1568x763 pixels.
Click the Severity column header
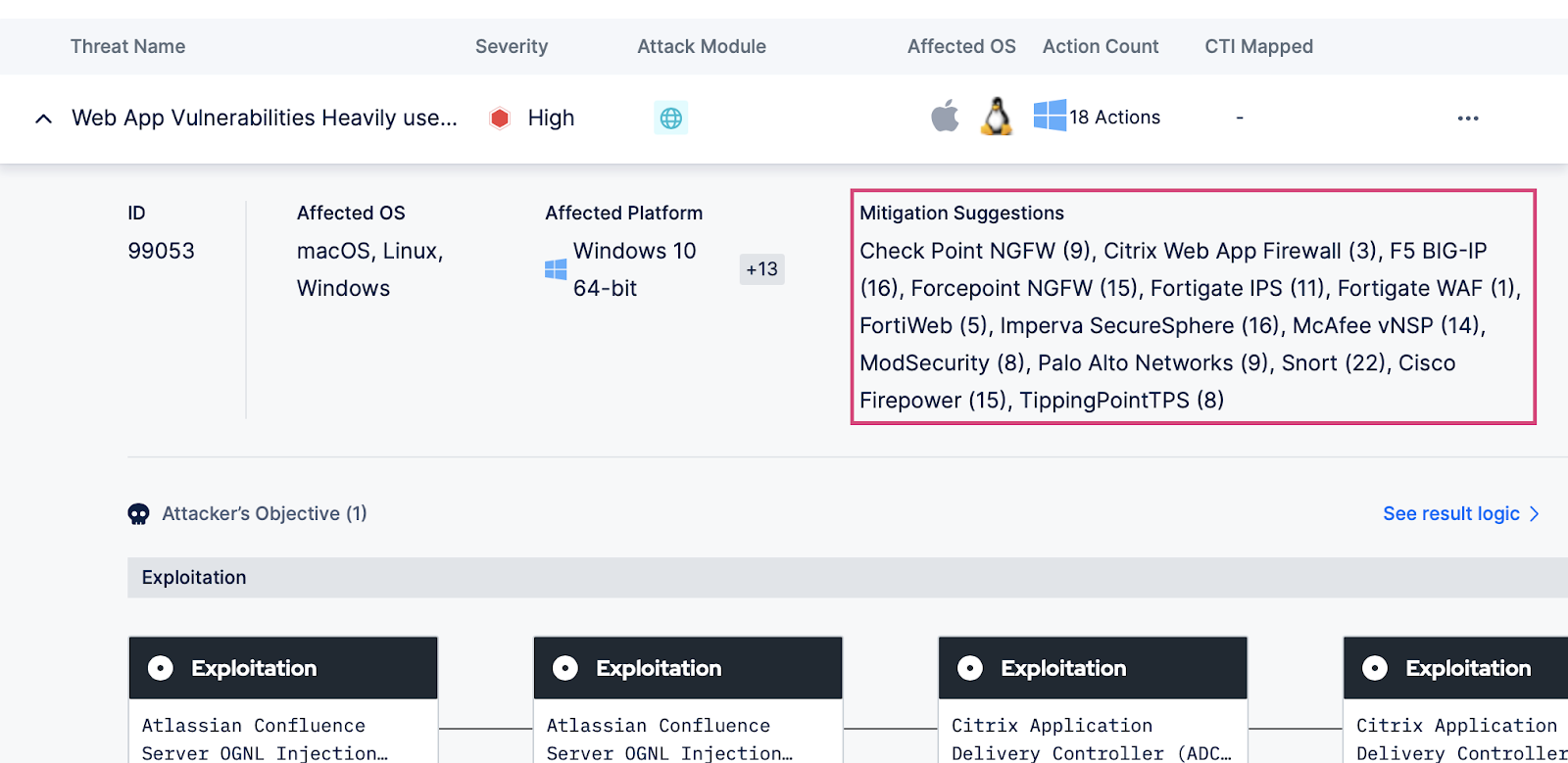click(x=512, y=46)
